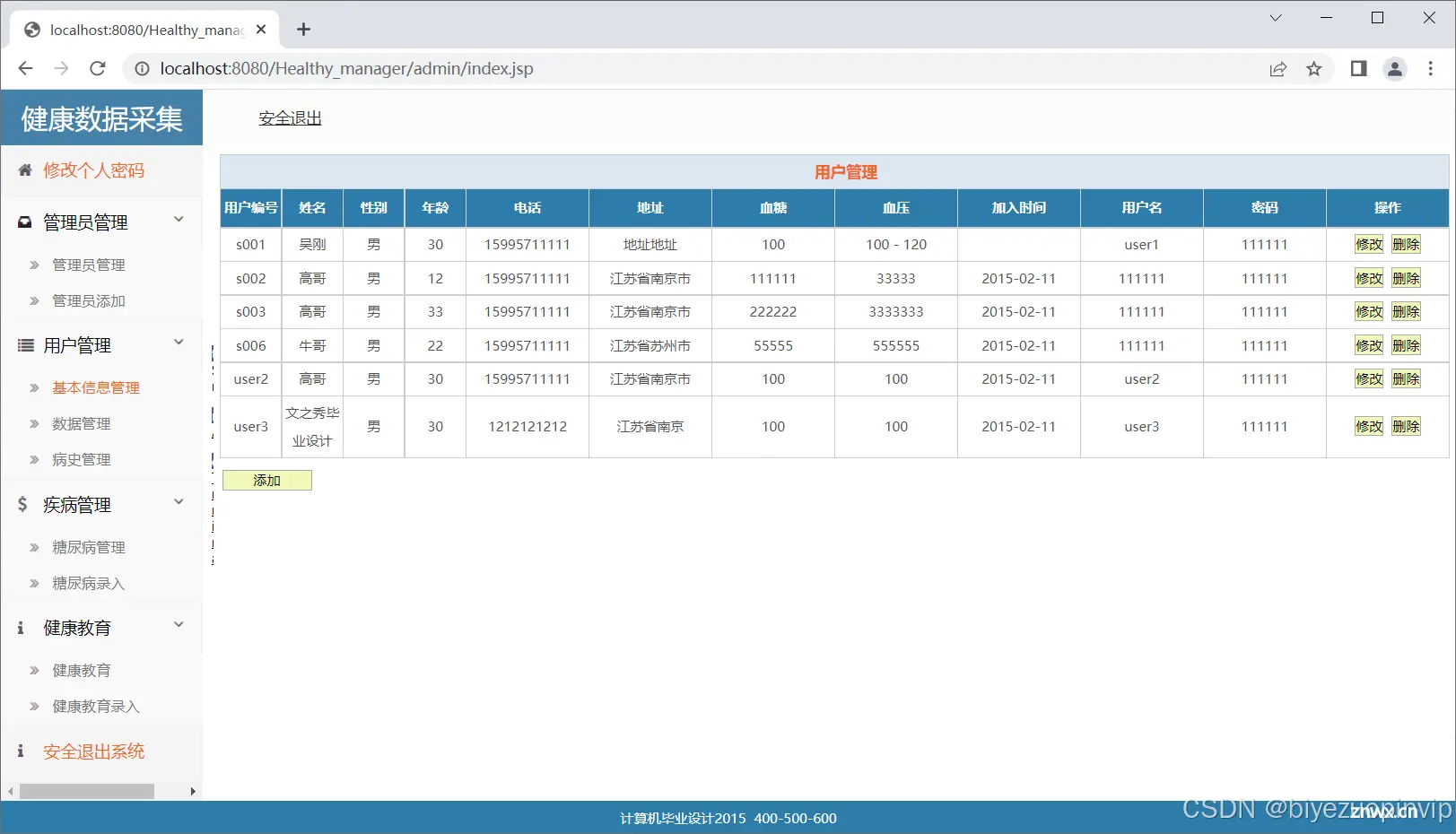Click sidebar scrollbar right arrow
Viewport: 1456px width, 834px height.
tap(192, 791)
